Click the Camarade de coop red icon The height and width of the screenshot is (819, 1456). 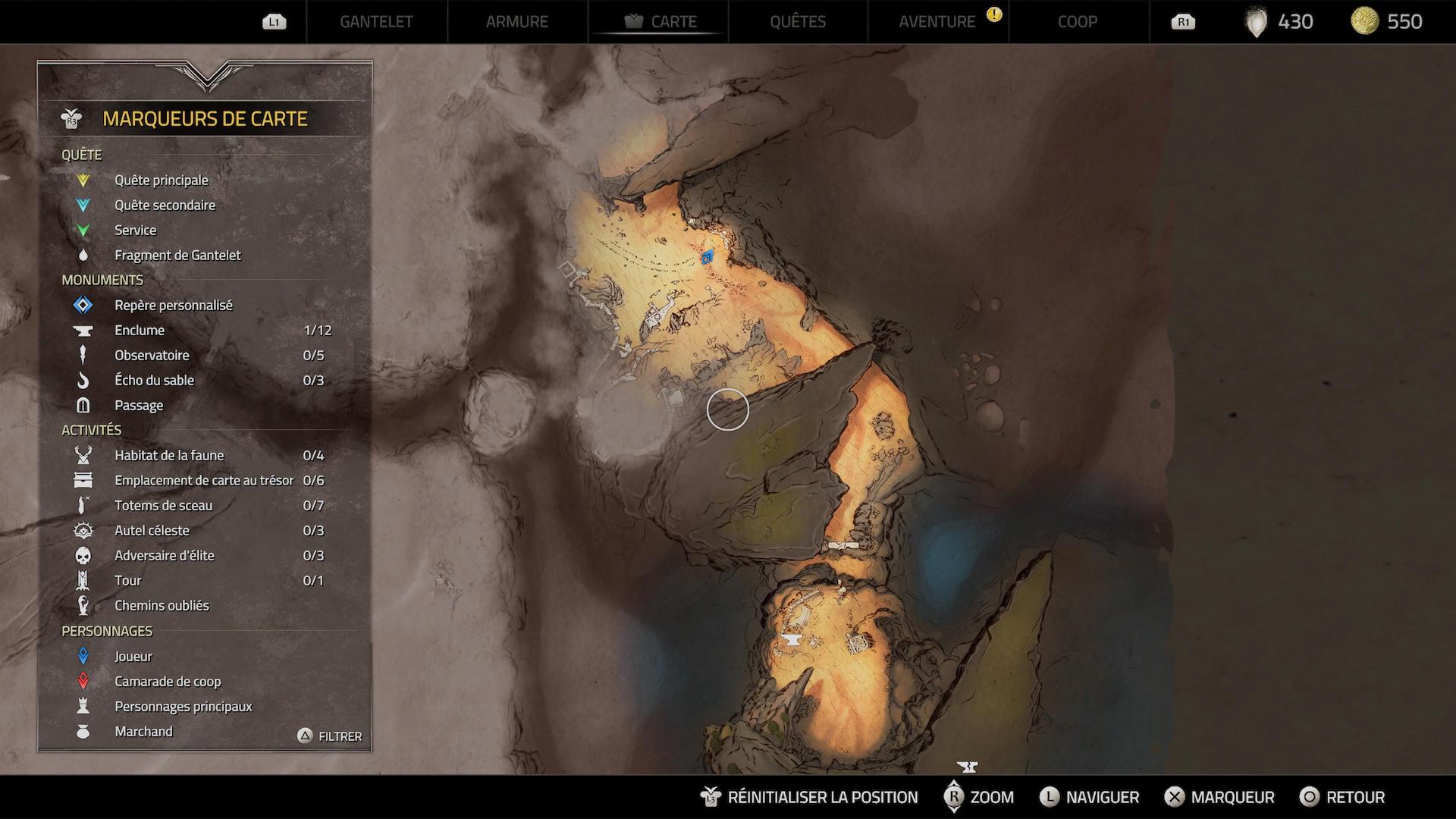pyautogui.click(x=83, y=681)
